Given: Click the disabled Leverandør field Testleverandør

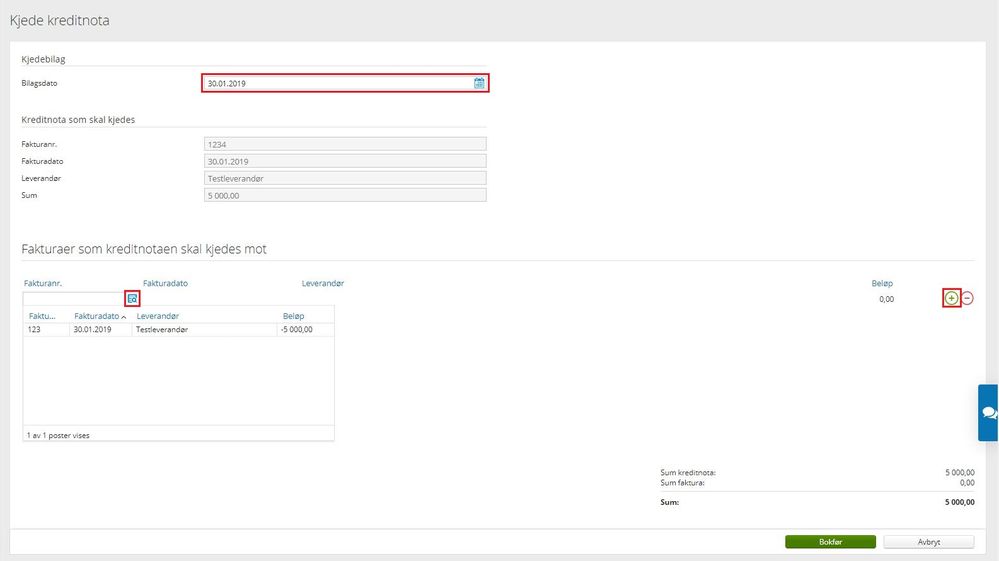Looking at the screenshot, I should [x=345, y=178].
